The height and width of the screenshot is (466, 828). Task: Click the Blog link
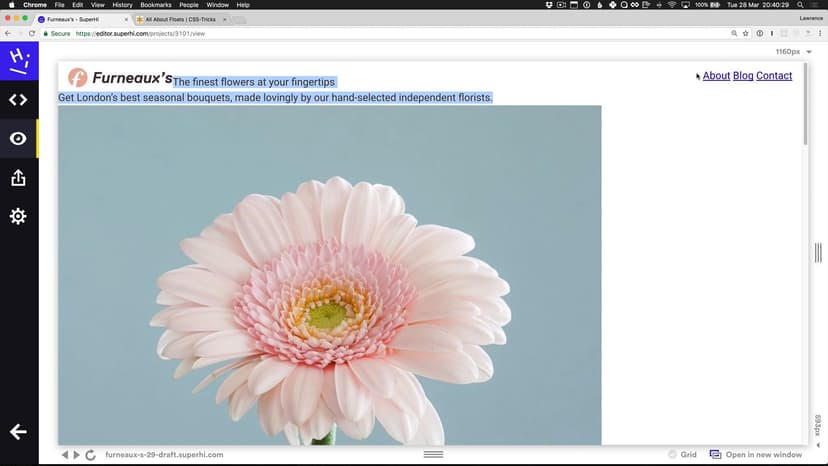743,76
